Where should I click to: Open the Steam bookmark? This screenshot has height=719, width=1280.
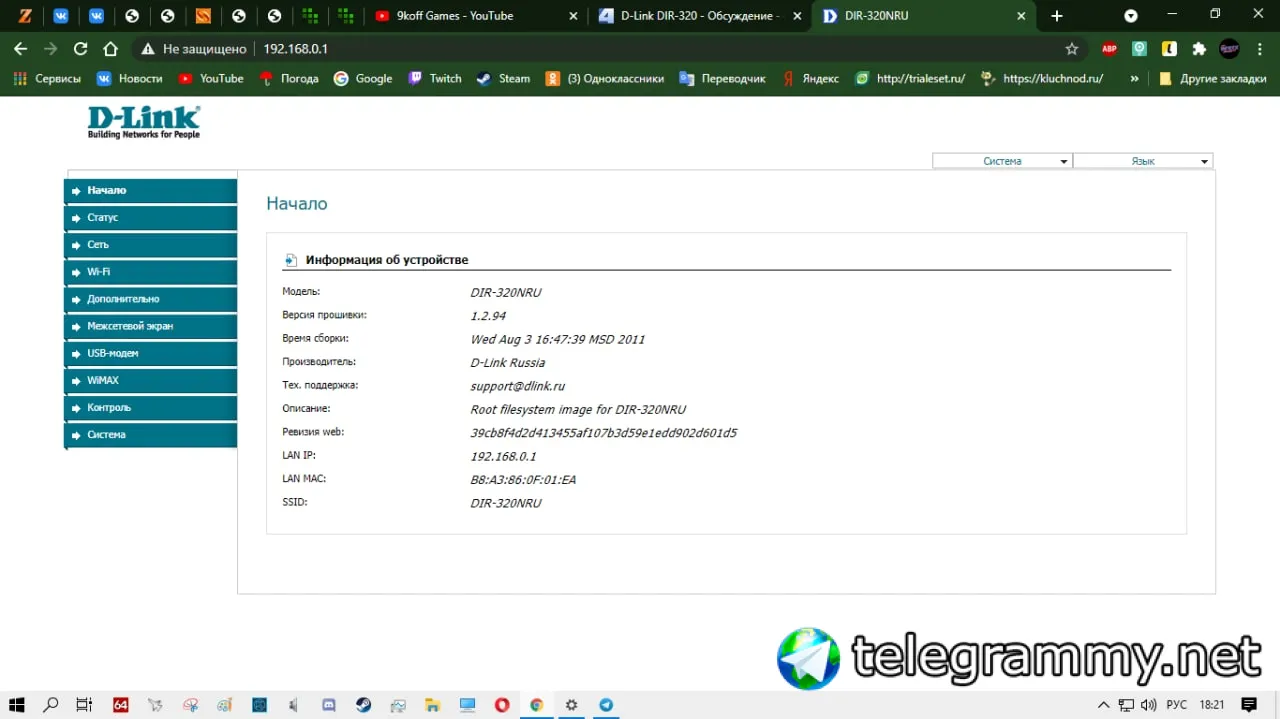point(503,78)
